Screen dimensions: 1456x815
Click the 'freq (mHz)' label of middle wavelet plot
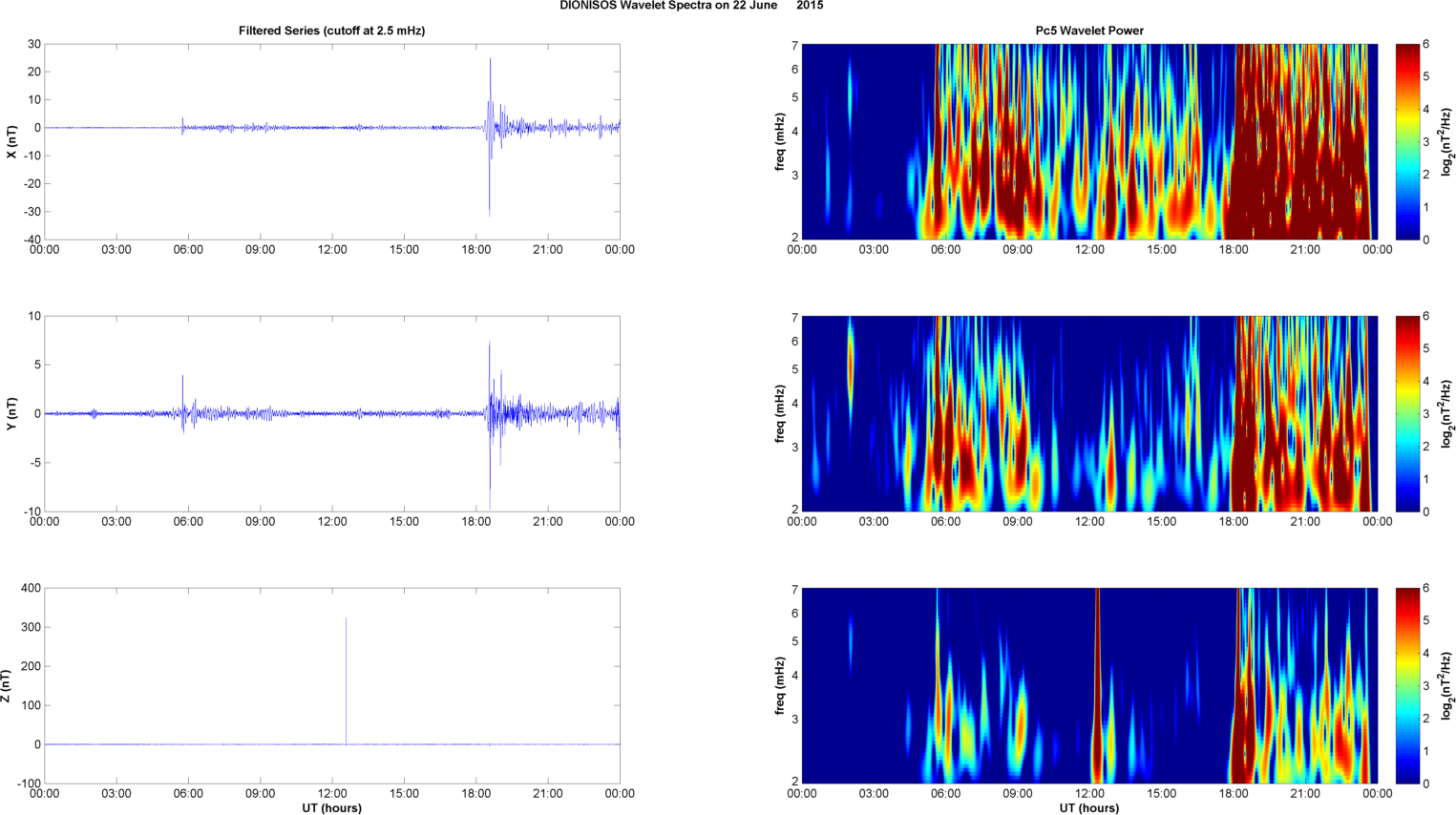click(x=780, y=413)
